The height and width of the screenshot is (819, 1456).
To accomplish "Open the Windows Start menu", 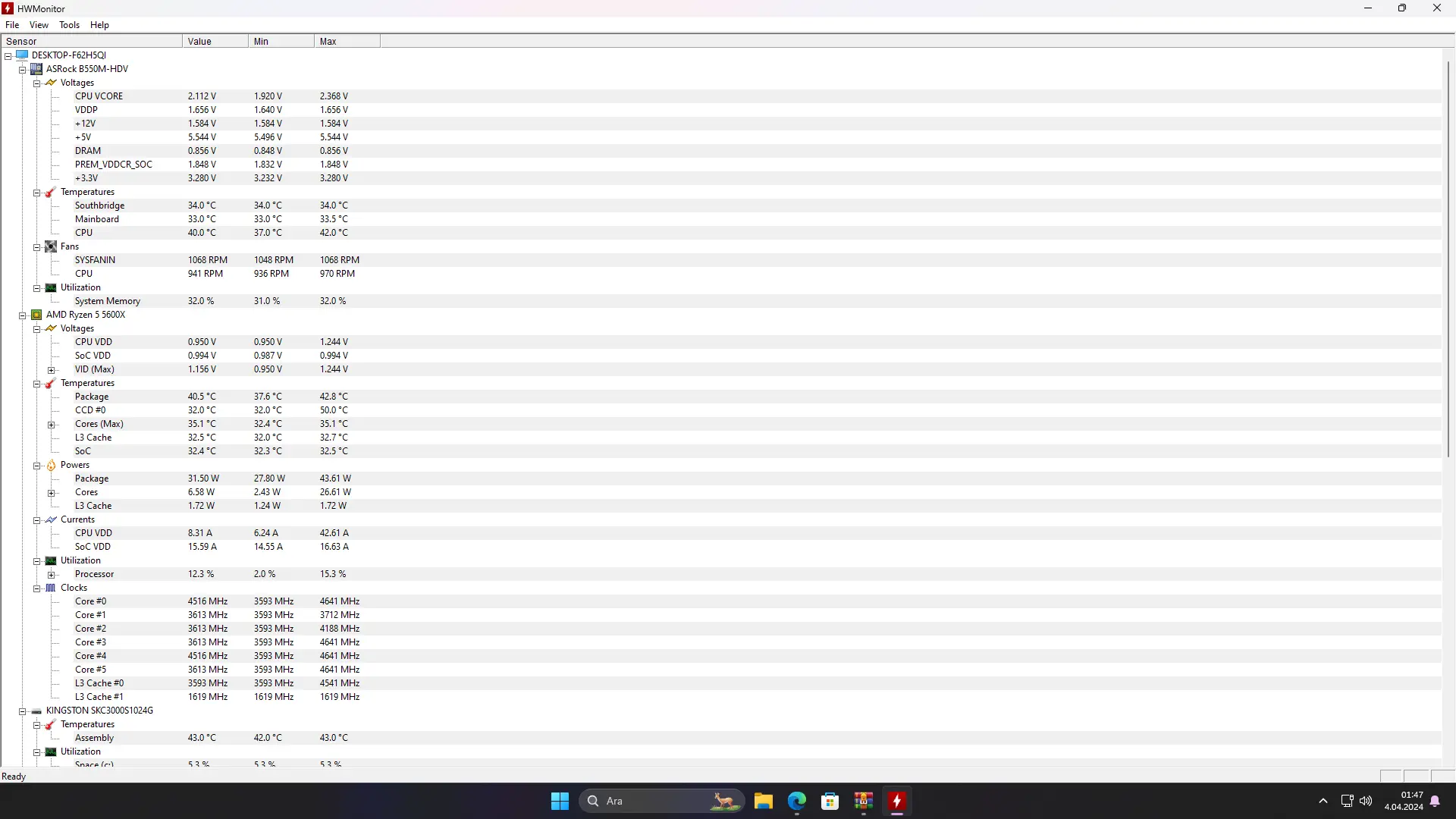I will 560,801.
